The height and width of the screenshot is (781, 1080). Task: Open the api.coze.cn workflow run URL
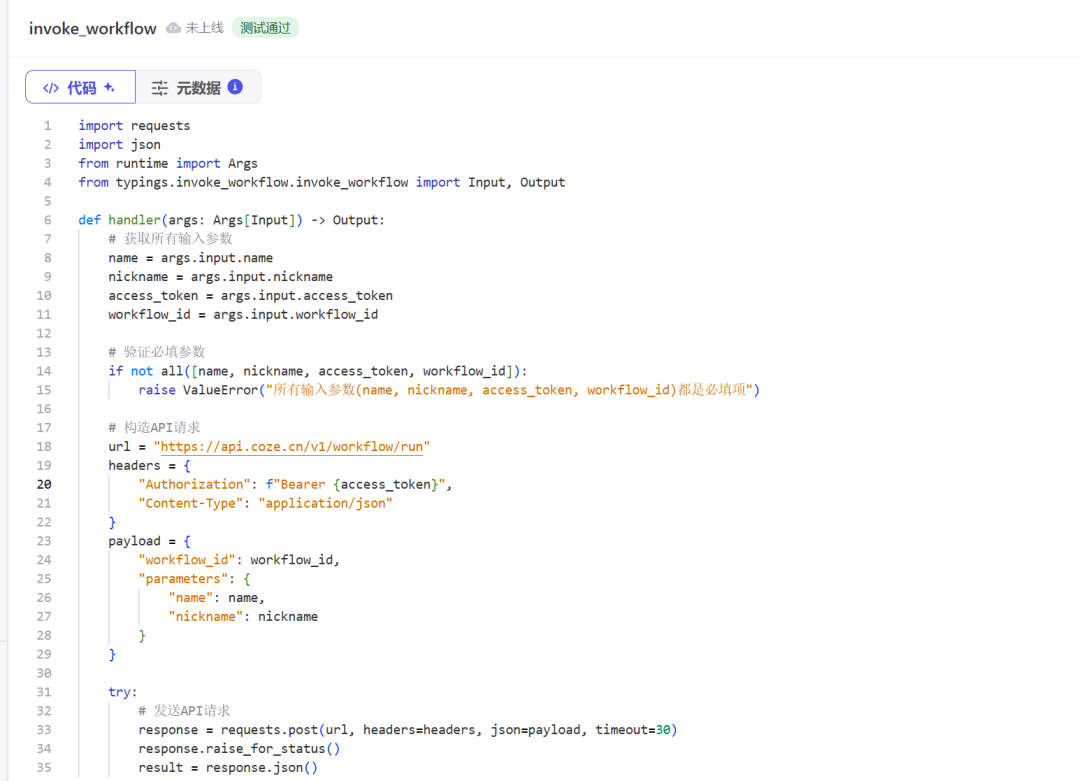click(x=295, y=446)
